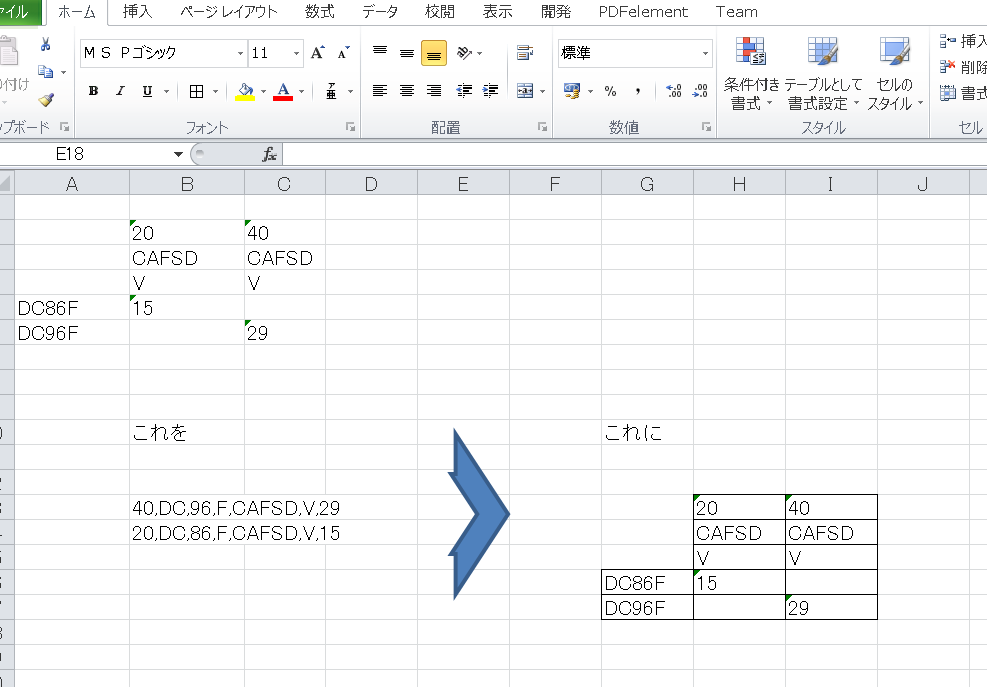Apply percent style to the cell

610,91
